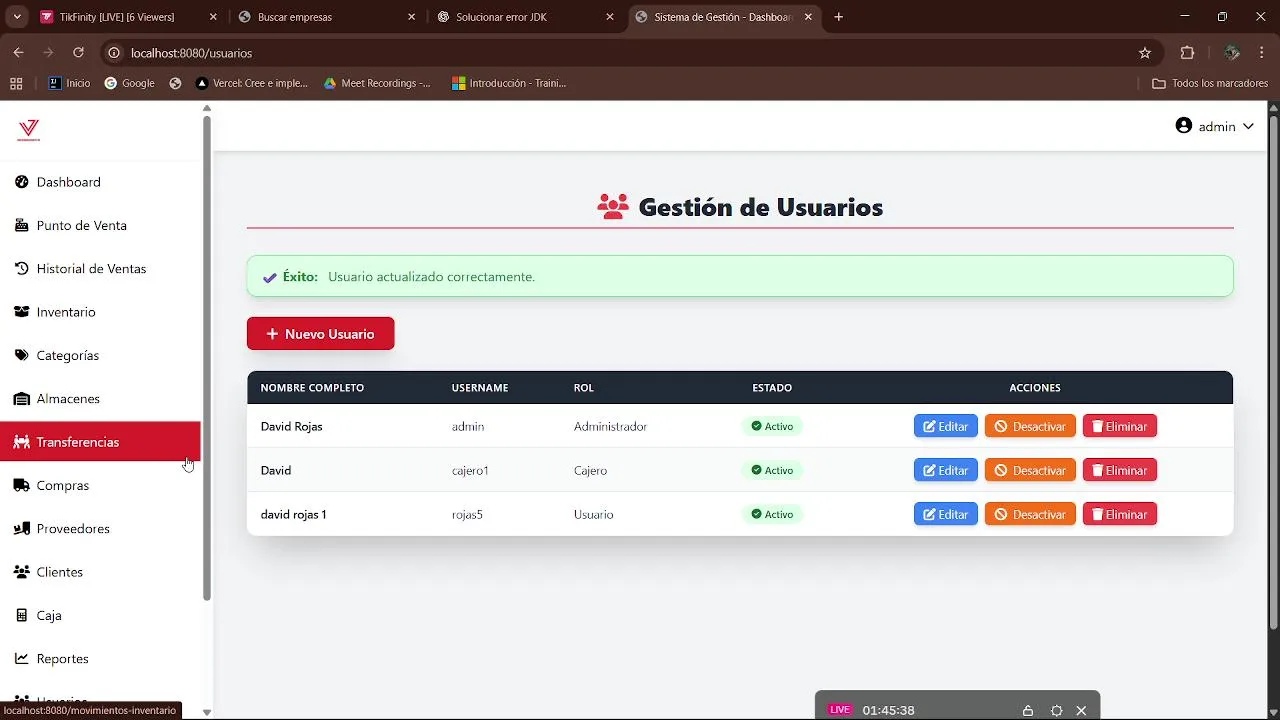Click the lock icon on recording bar

(1027, 710)
